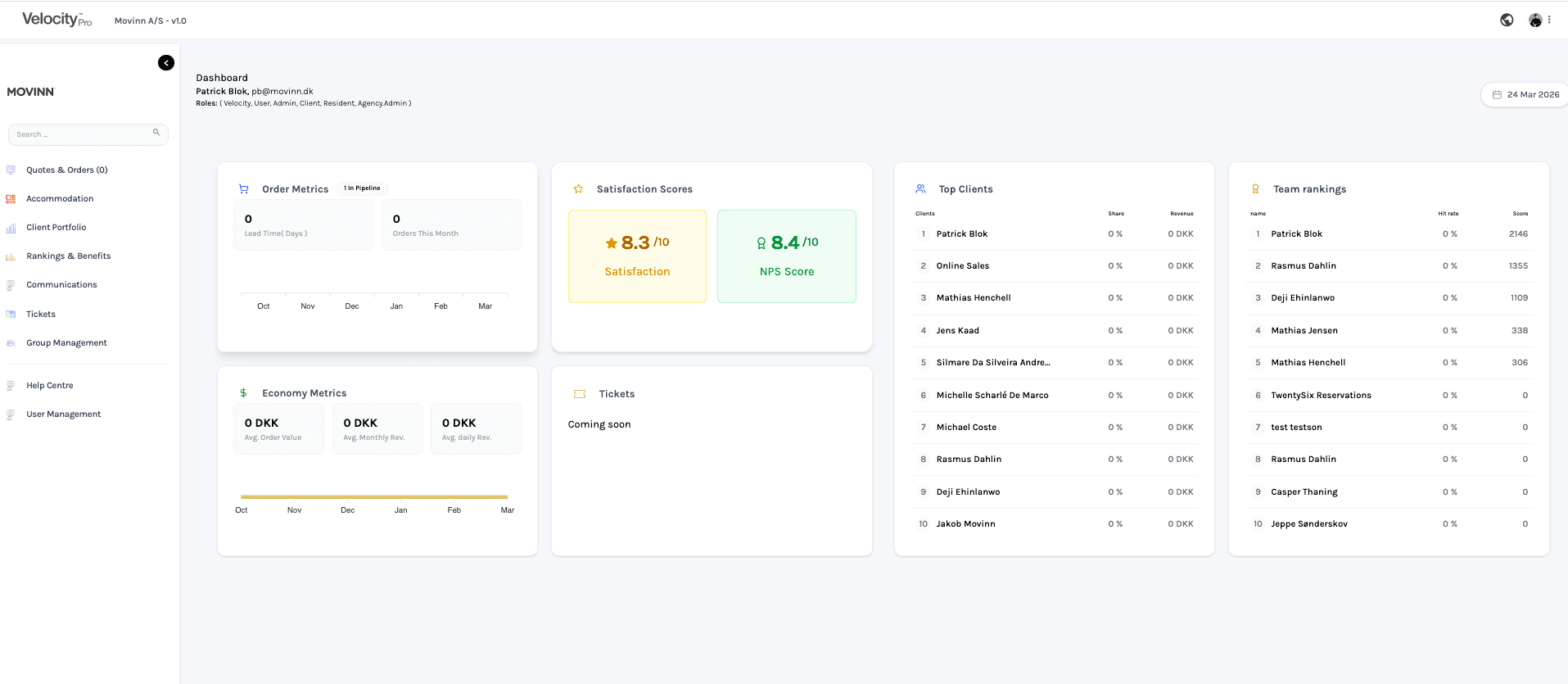Open Rankings & Benefits
This screenshot has width=1568, height=684.
point(68,256)
